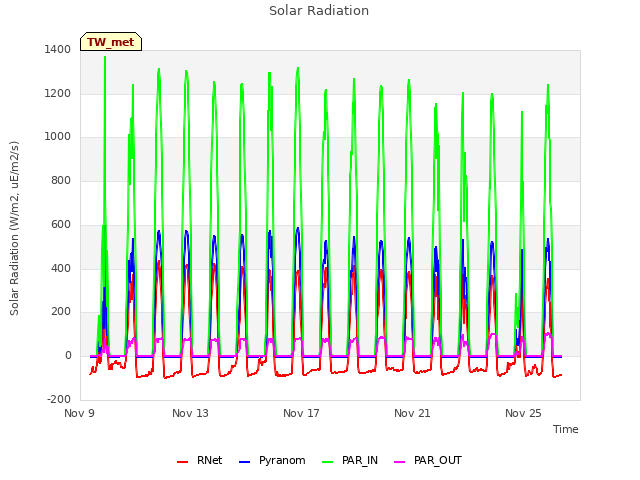
Task: Toggle the RNet series in the legend
Action: tap(200, 460)
